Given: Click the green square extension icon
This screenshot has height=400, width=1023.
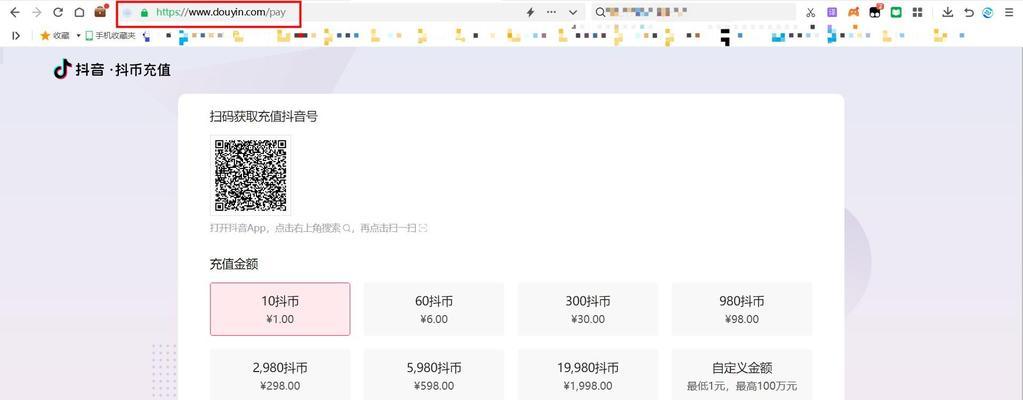Looking at the screenshot, I should tap(896, 12).
